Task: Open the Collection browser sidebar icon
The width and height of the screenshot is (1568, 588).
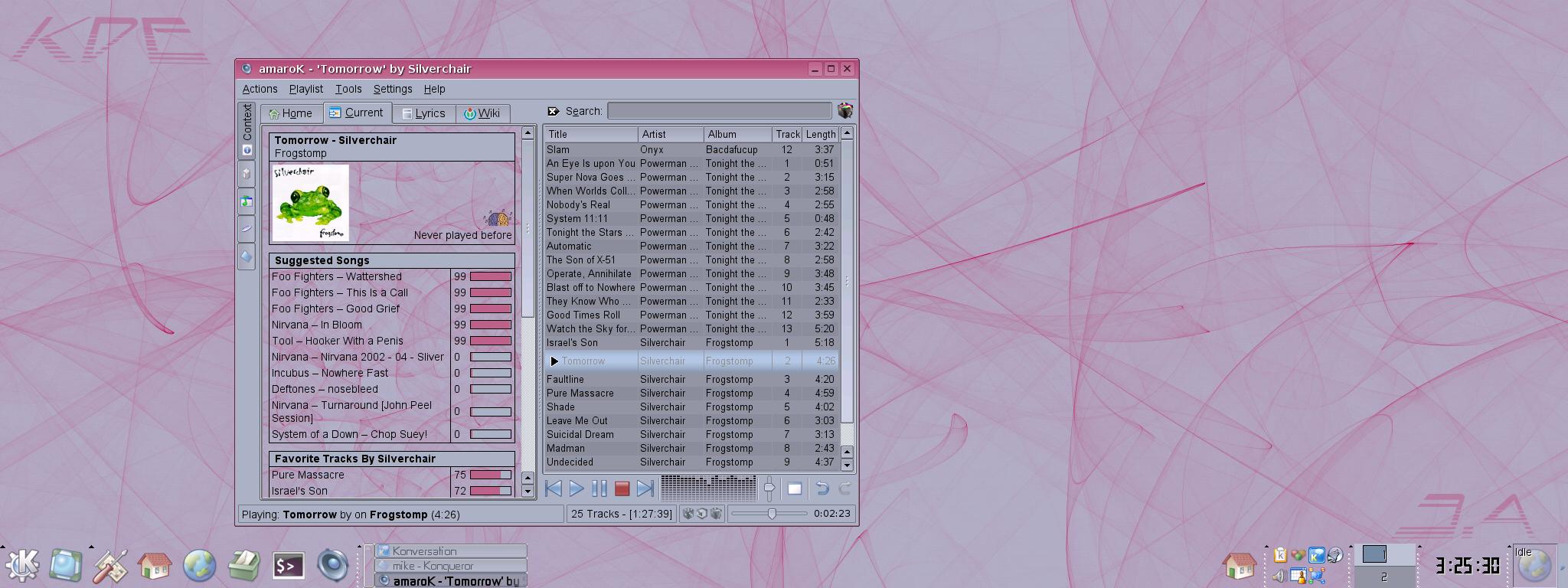Action: point(247,174)
